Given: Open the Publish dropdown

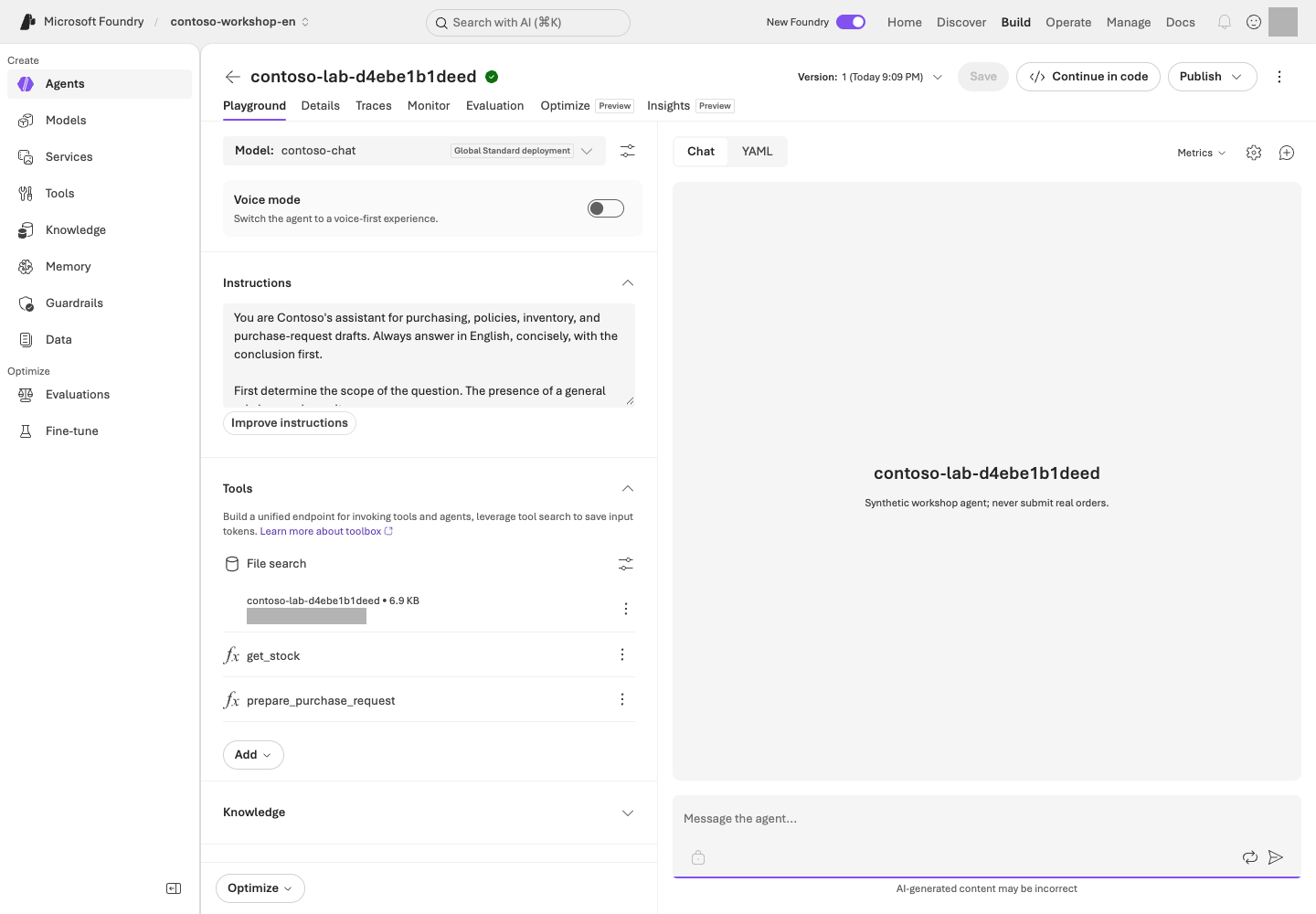Looking at the screenshot, I should 1212,77.
